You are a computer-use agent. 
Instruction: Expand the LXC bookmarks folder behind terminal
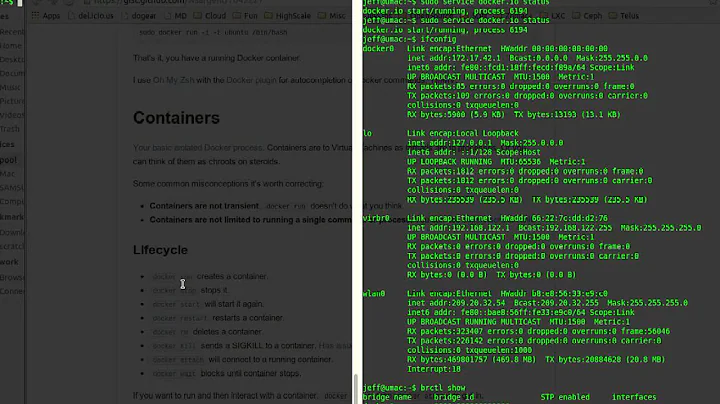553,16
